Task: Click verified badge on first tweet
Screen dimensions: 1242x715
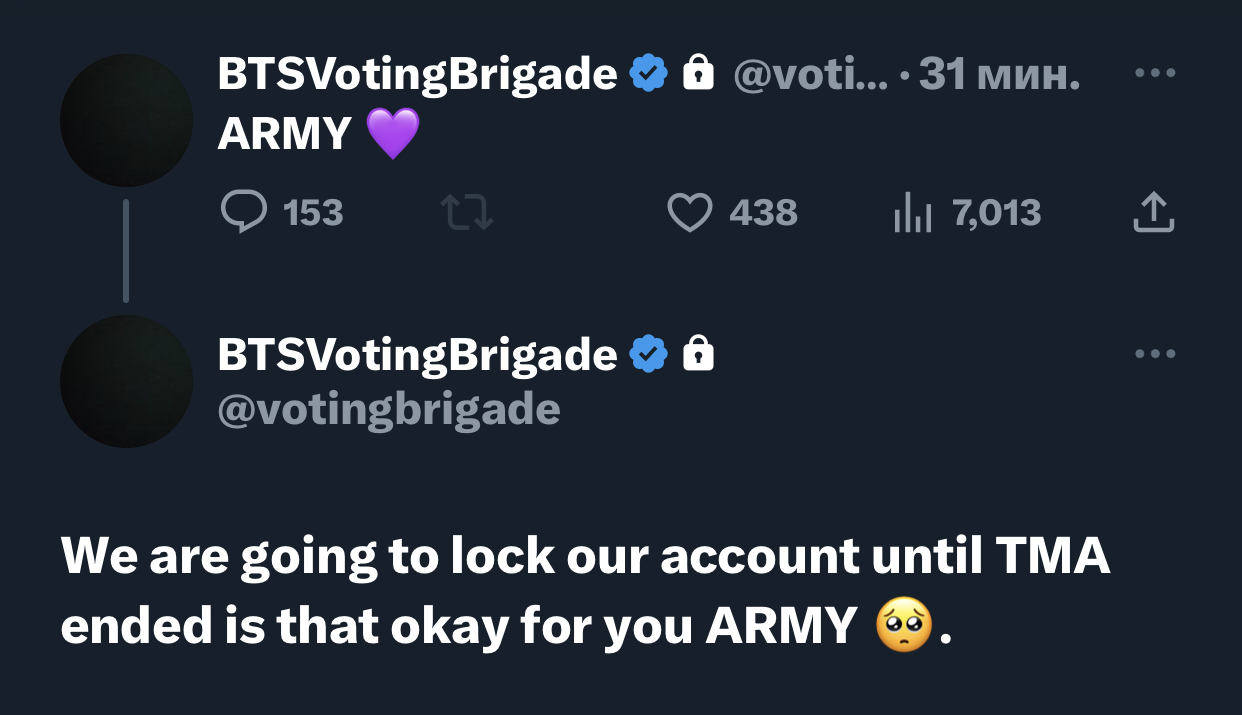Action: click(x=648, y=74)
